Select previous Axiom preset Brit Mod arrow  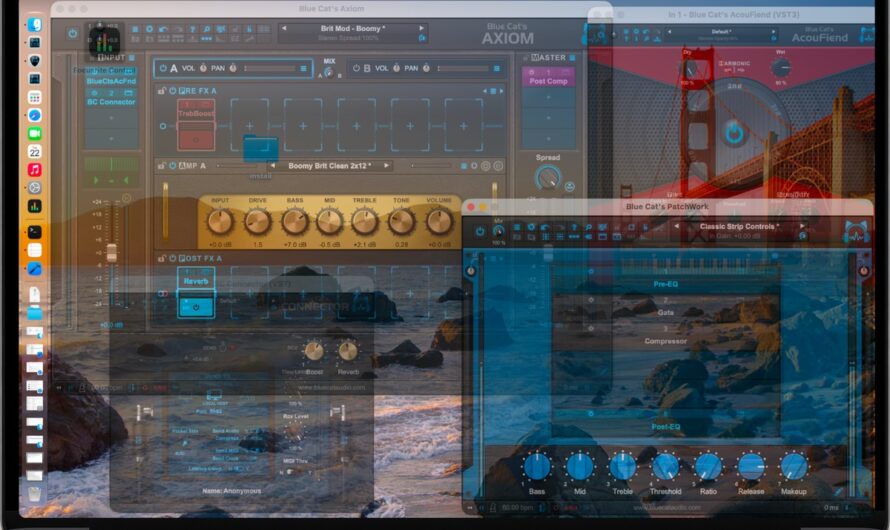click(x=284, y=28)
